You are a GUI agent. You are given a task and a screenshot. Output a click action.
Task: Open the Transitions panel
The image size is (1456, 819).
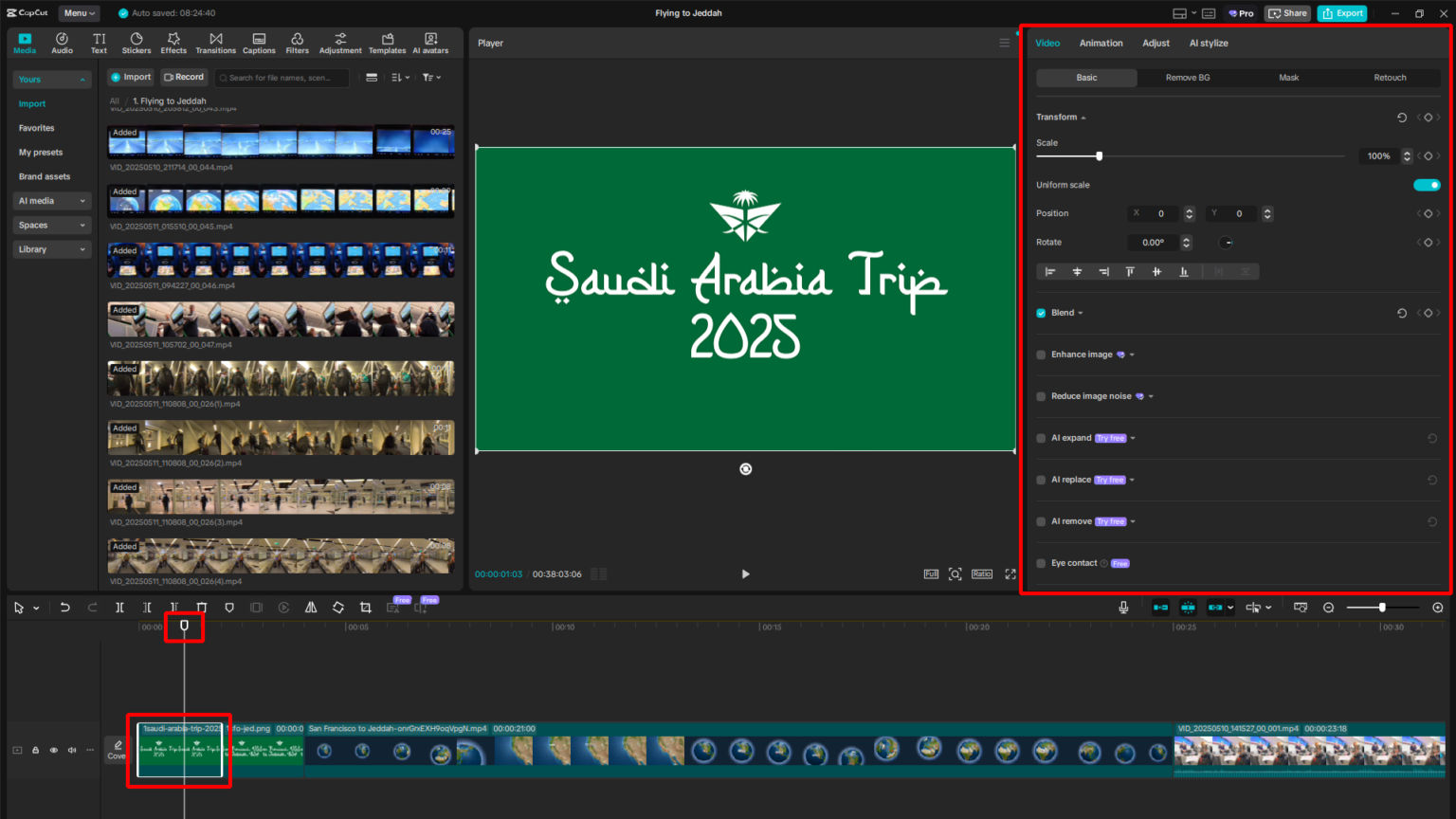pos(215,42)
